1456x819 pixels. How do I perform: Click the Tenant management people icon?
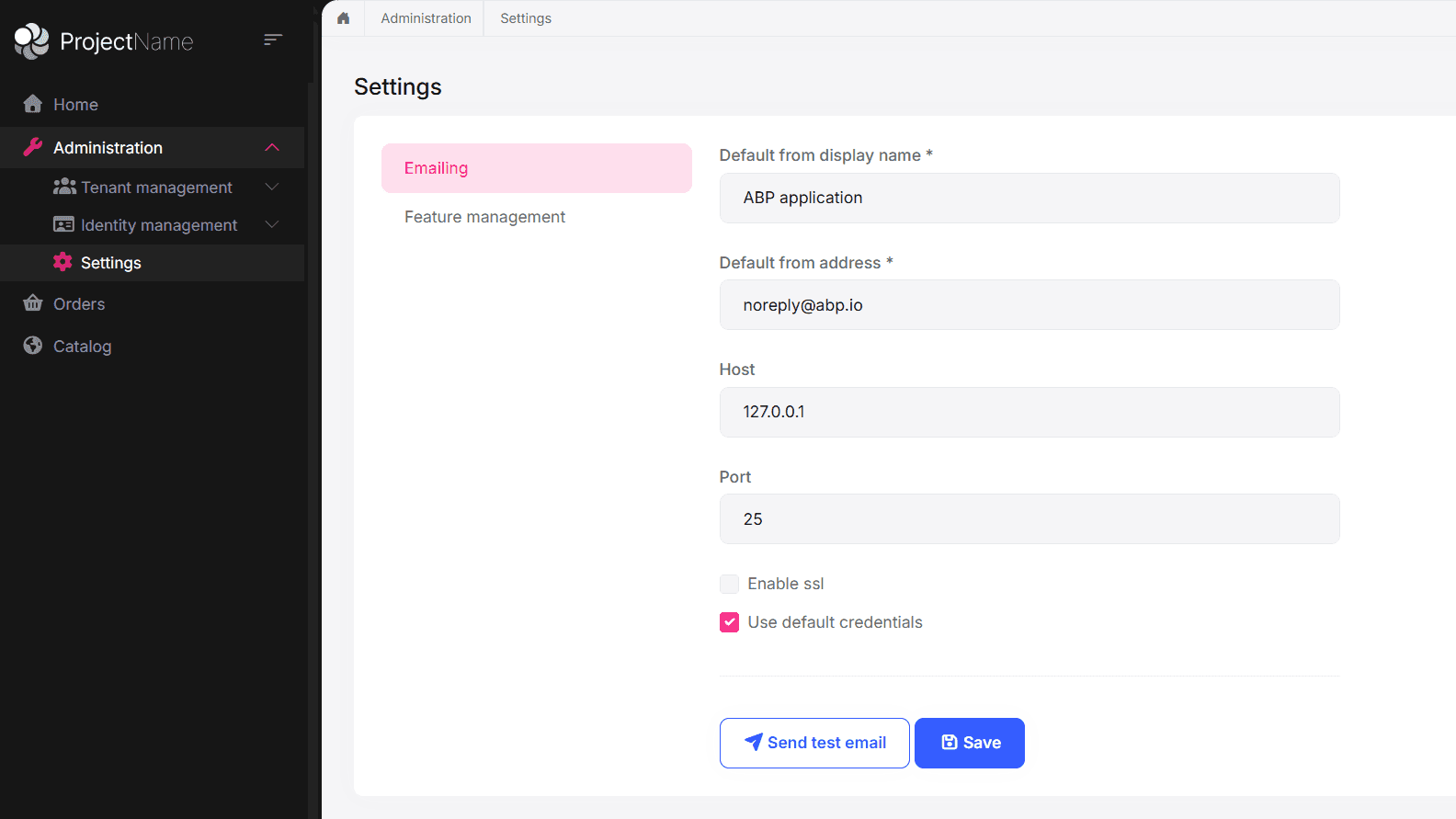[x=64, y=187]
